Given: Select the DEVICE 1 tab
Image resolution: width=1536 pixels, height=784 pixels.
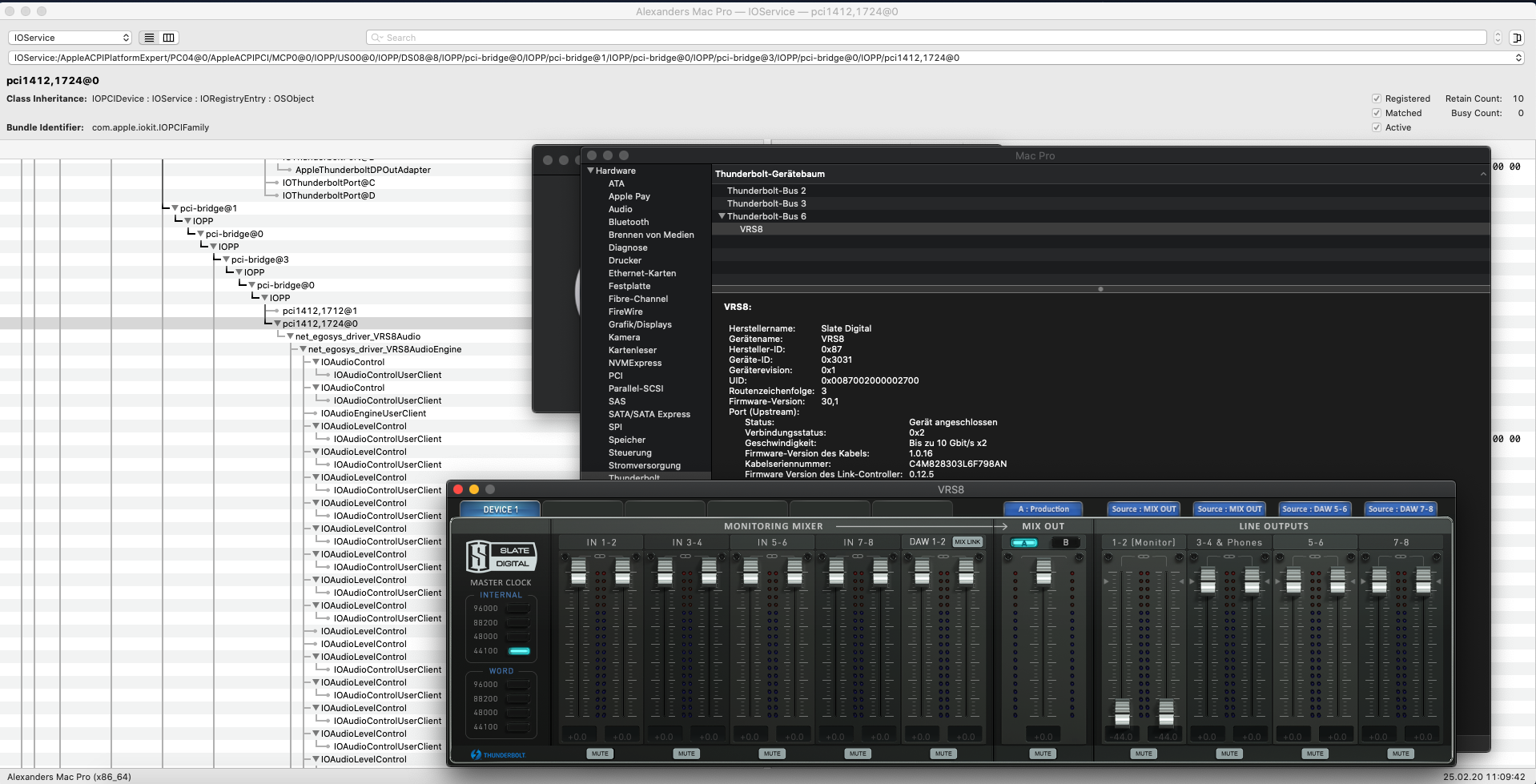Looking at the screenshot, I should (x=501, y=509).
